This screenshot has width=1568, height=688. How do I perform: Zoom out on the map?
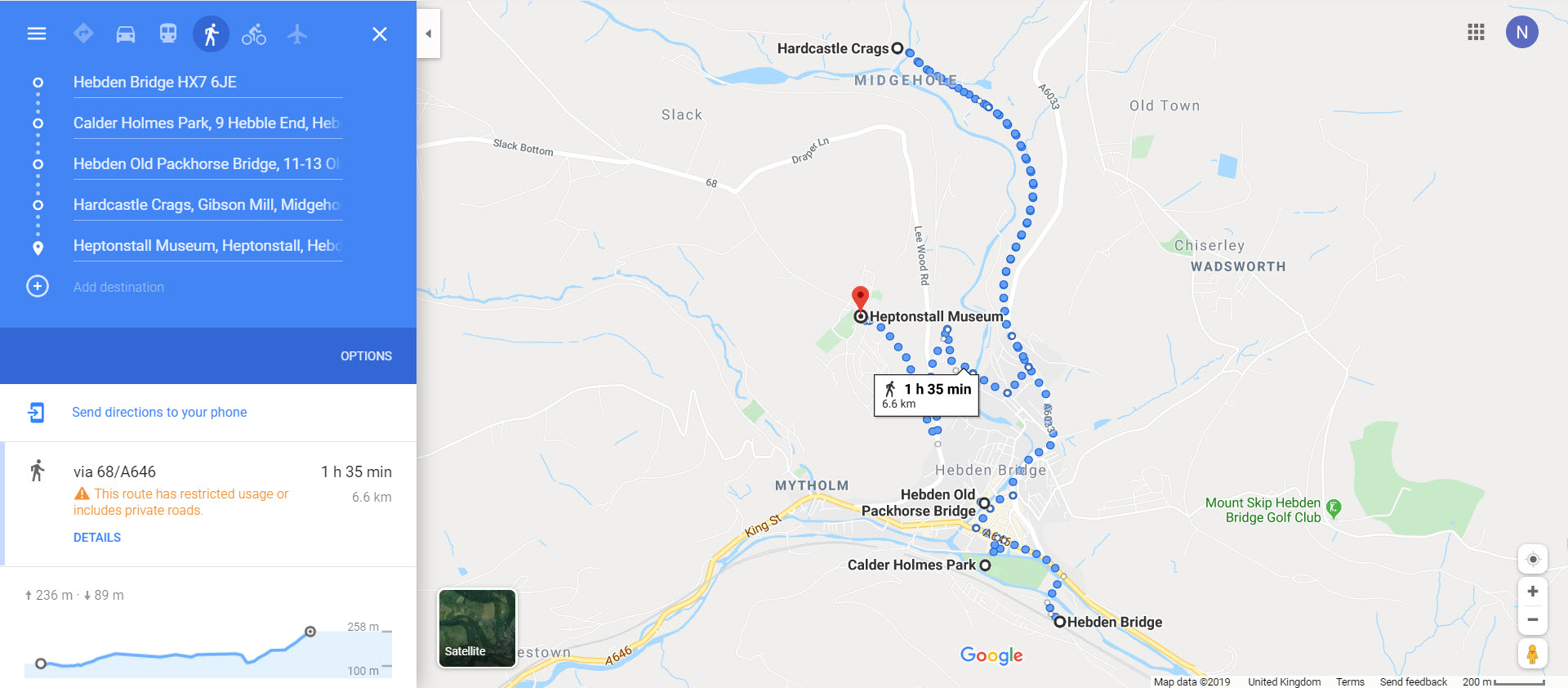pos(1533,619)
